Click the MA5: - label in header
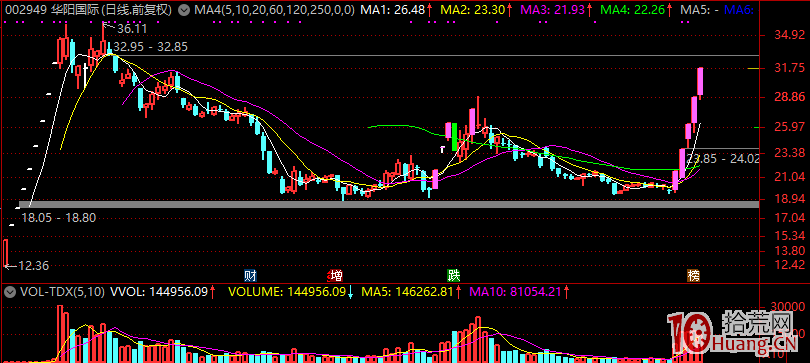Image resolution: width=810 pixels, height=363 pixels. [699, 9]
